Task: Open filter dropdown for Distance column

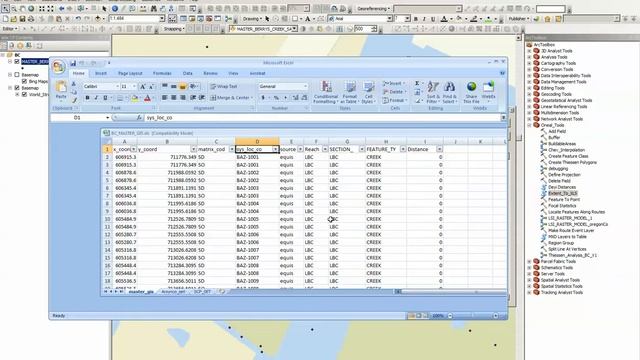Action: tap(440, 149)
